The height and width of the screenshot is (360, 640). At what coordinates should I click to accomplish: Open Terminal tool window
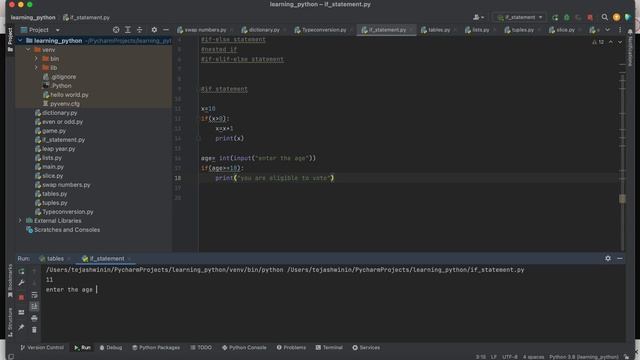click(329, 347)
